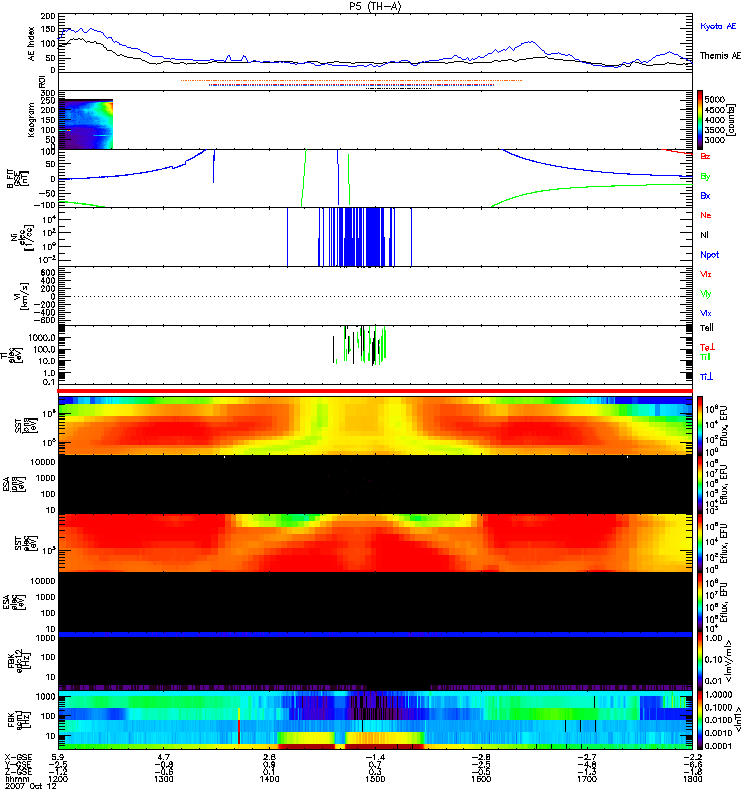Click the ROI panel label
Image resolution: width=750 pixels, height=800 pixels.
(x=43, y=81)
